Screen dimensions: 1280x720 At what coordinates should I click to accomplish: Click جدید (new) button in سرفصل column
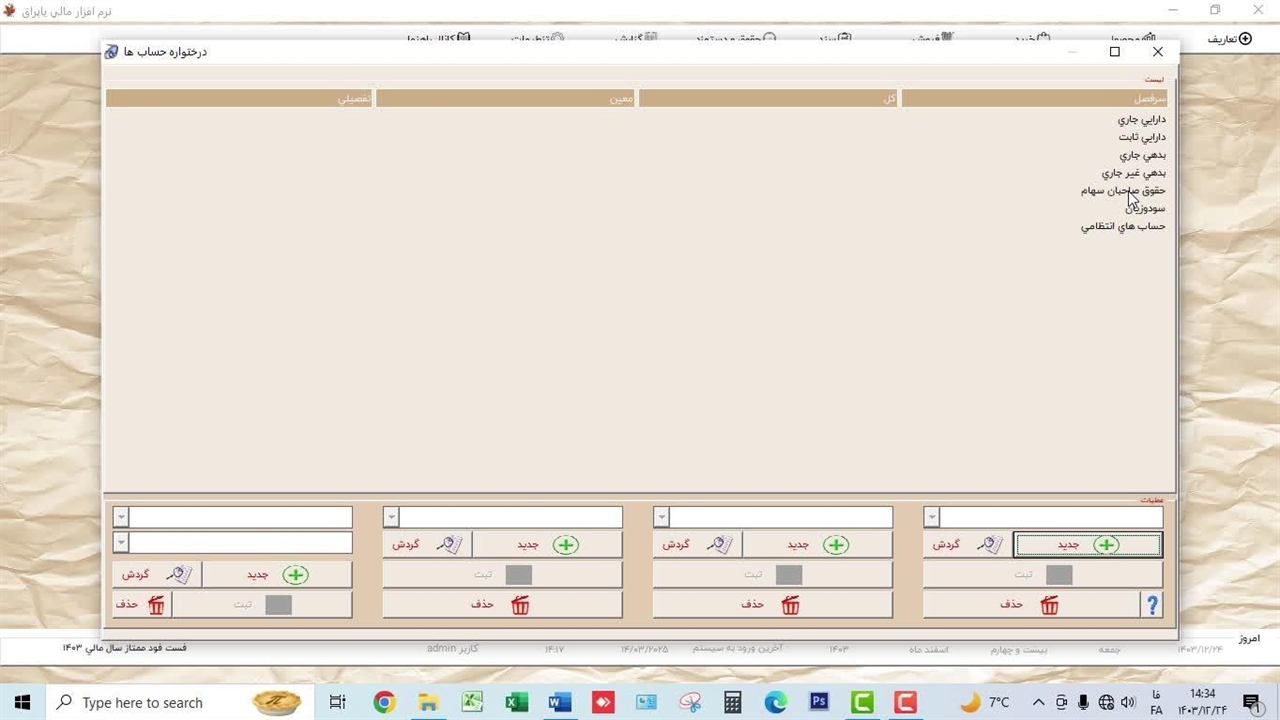1087,545
